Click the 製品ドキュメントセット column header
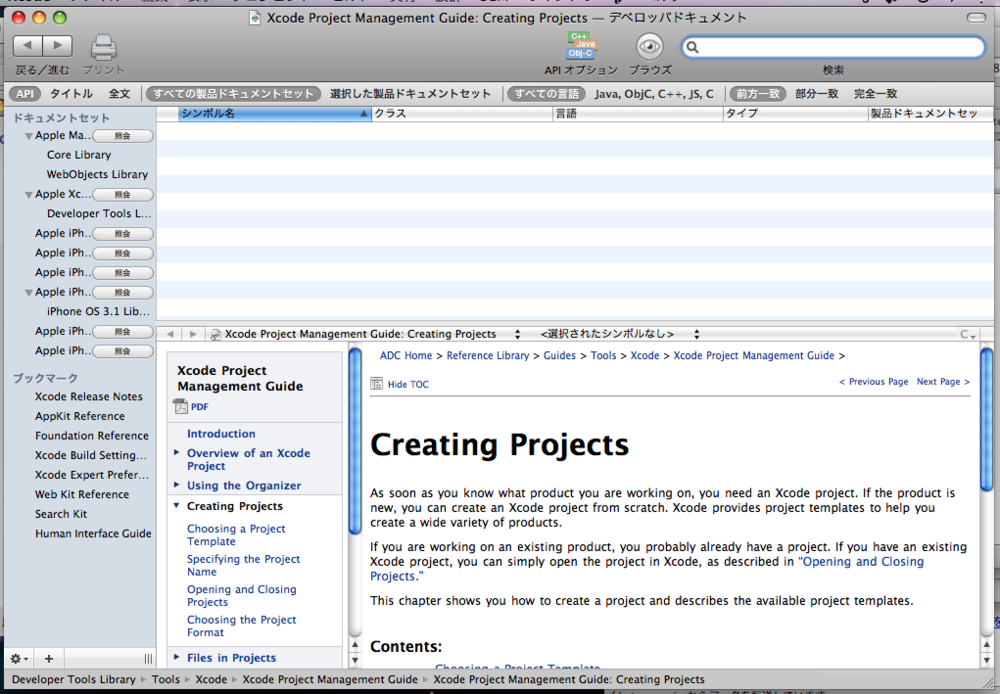Viewport: 1000px width, 694px height. pos(930,114)
